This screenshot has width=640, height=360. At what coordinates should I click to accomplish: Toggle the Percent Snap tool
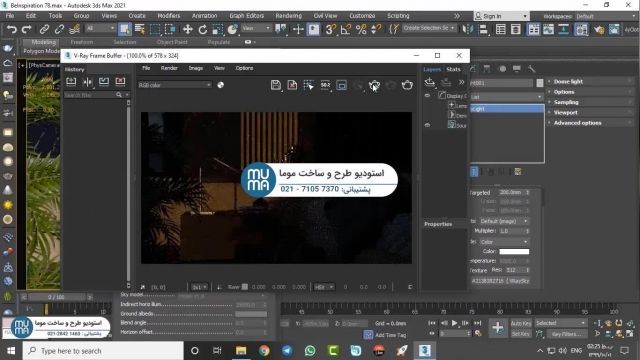click(361, 29)
